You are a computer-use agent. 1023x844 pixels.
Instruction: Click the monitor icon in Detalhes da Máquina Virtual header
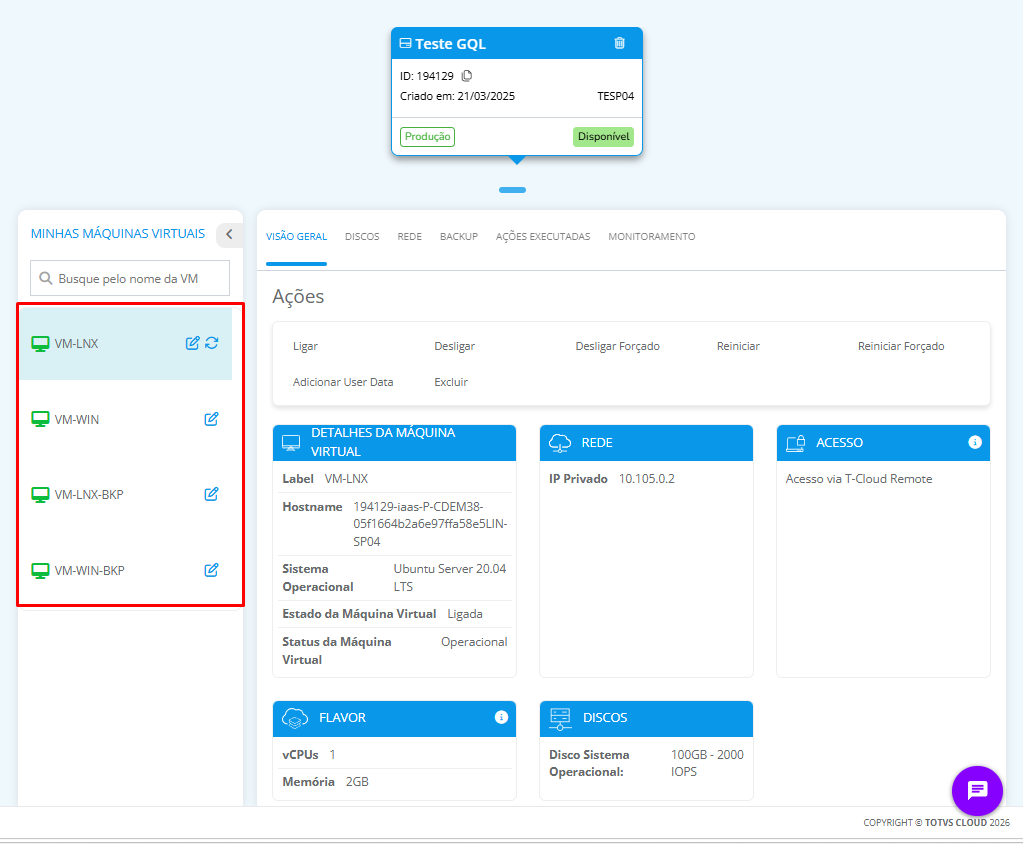291,443
